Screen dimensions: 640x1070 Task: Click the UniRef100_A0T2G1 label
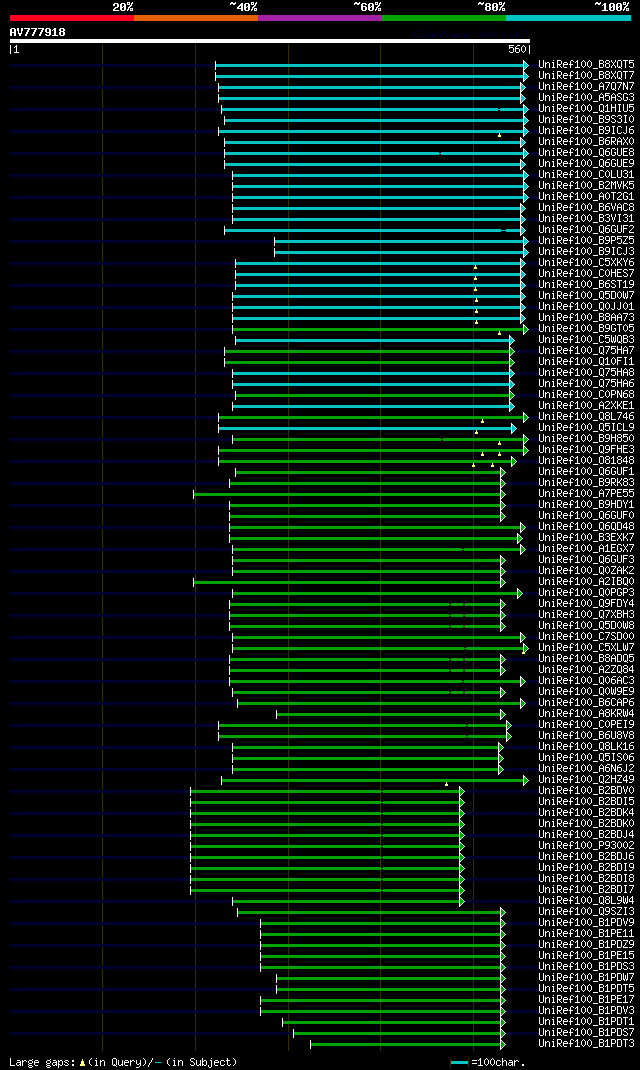(x=586, y=197)
